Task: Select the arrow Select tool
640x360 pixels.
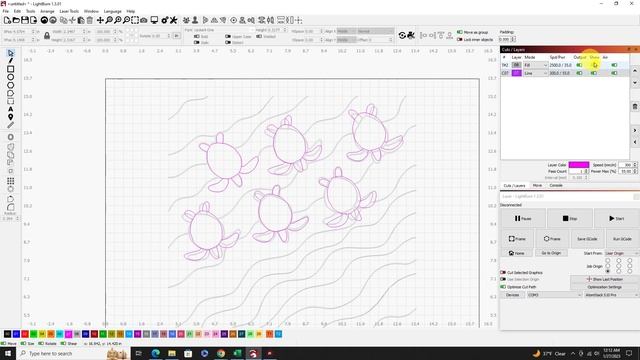Action: point(11,53)
